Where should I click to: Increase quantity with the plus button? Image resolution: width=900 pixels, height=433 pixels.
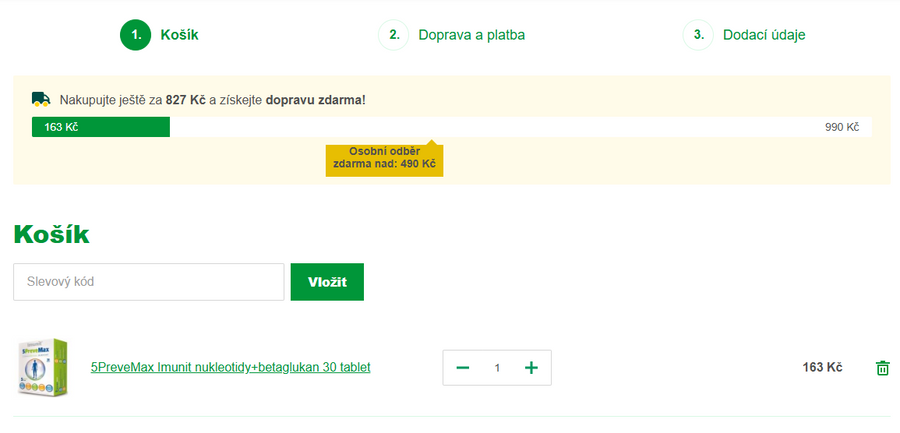(531, 368)
